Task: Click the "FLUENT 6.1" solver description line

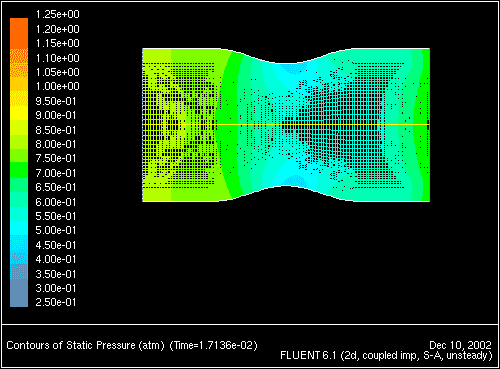Action: click(x=386, y=356)
